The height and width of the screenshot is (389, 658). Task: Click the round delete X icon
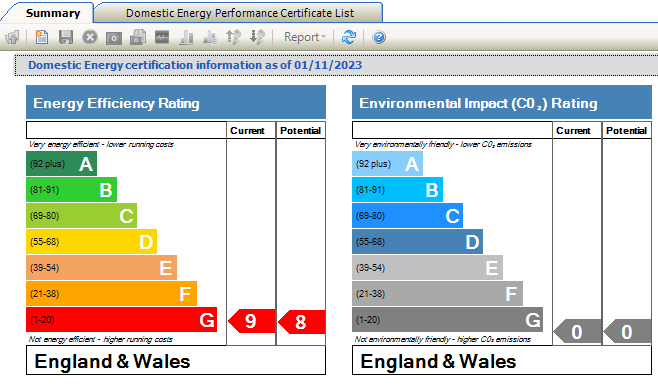click(89, 37)
